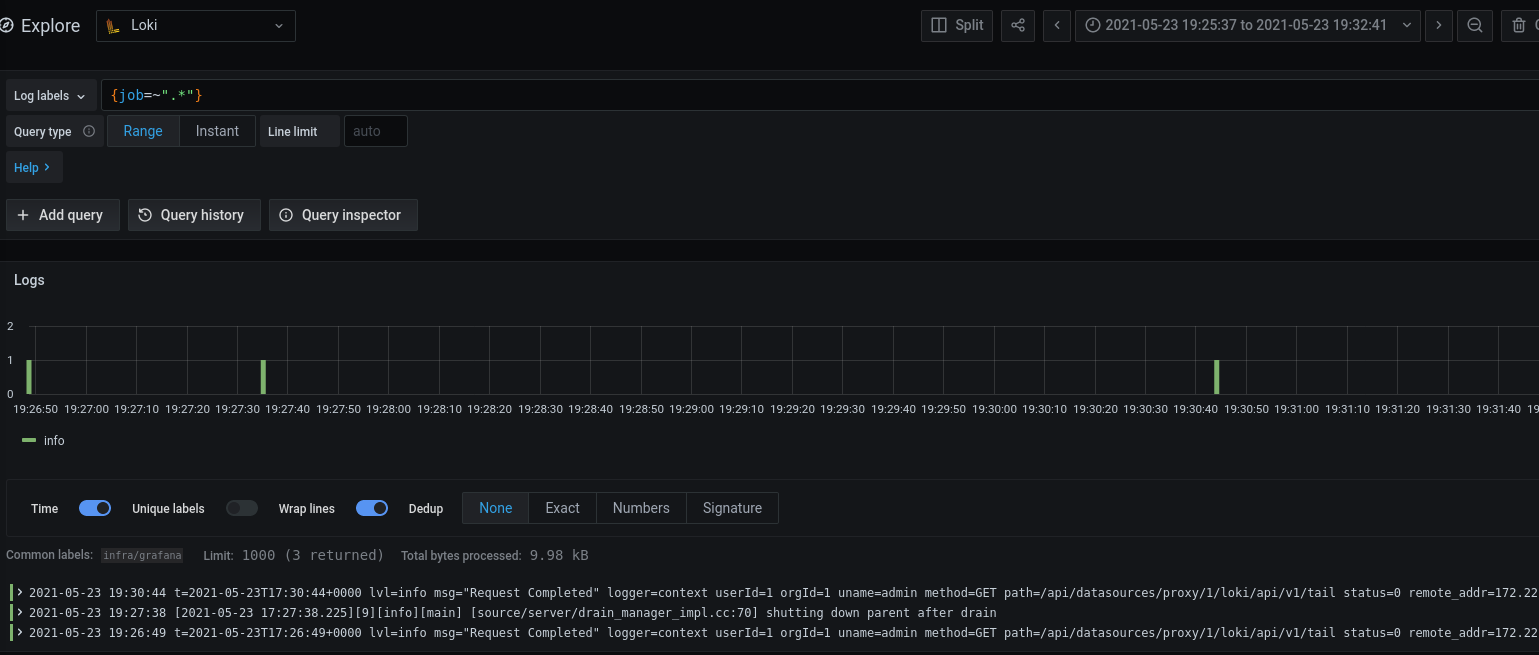Screen dimensions: 1539x655
Task: Click the Explore compass icon
Action: pos(6,26)
